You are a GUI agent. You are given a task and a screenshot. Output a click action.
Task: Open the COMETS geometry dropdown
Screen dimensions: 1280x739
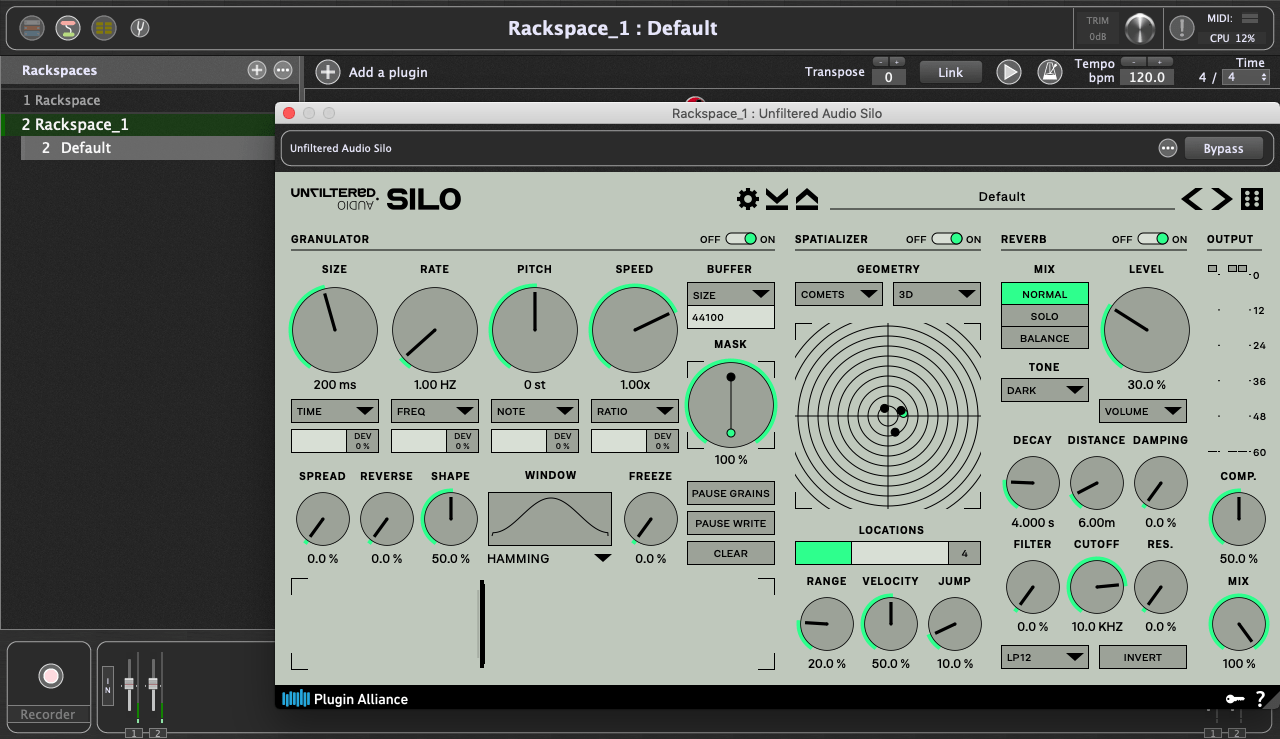(x=839, y=294)
